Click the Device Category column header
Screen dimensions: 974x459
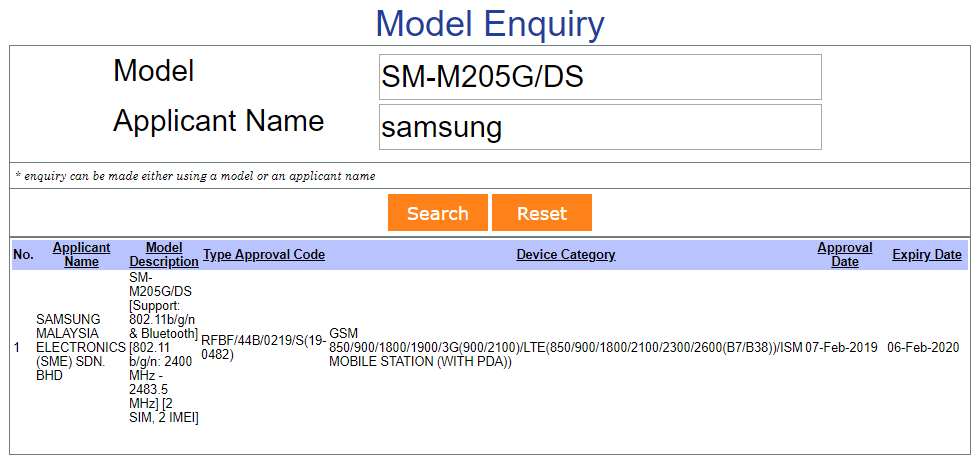(x=565, y=255)
